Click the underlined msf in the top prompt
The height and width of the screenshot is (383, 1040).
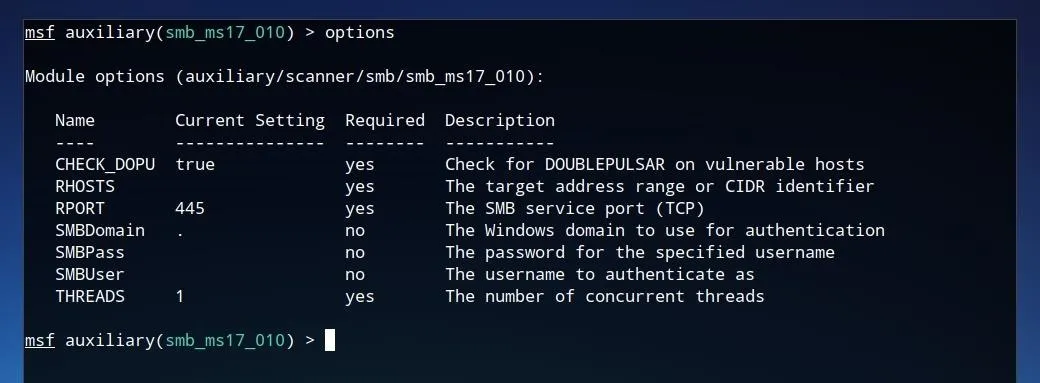pyautogui.click(x=40, y=33)
